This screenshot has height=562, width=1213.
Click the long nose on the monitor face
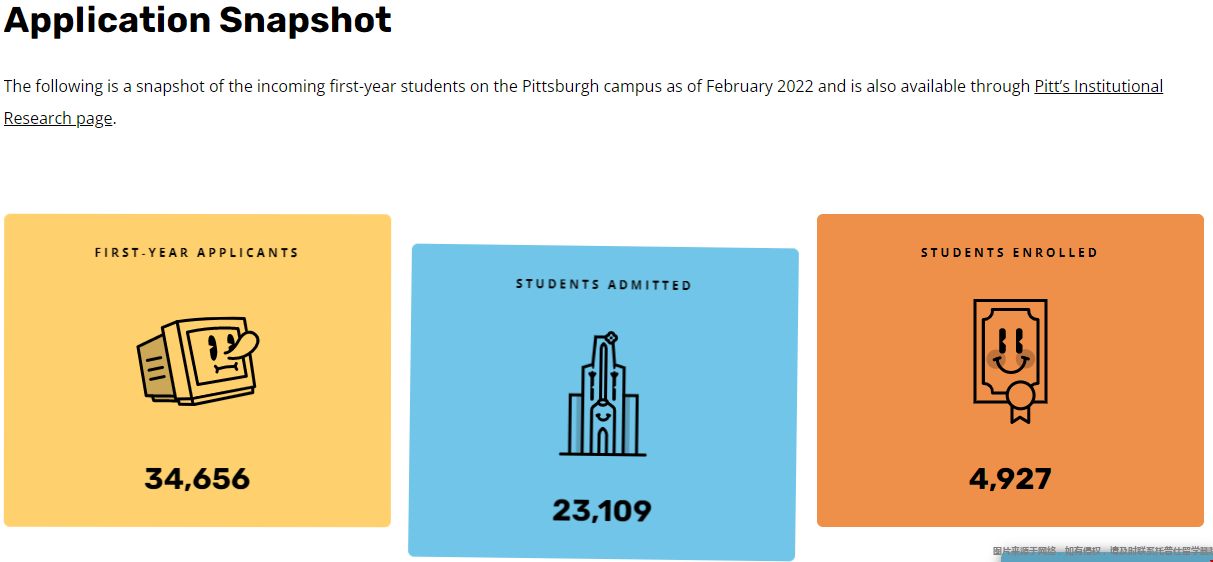[x=239, y=345]
